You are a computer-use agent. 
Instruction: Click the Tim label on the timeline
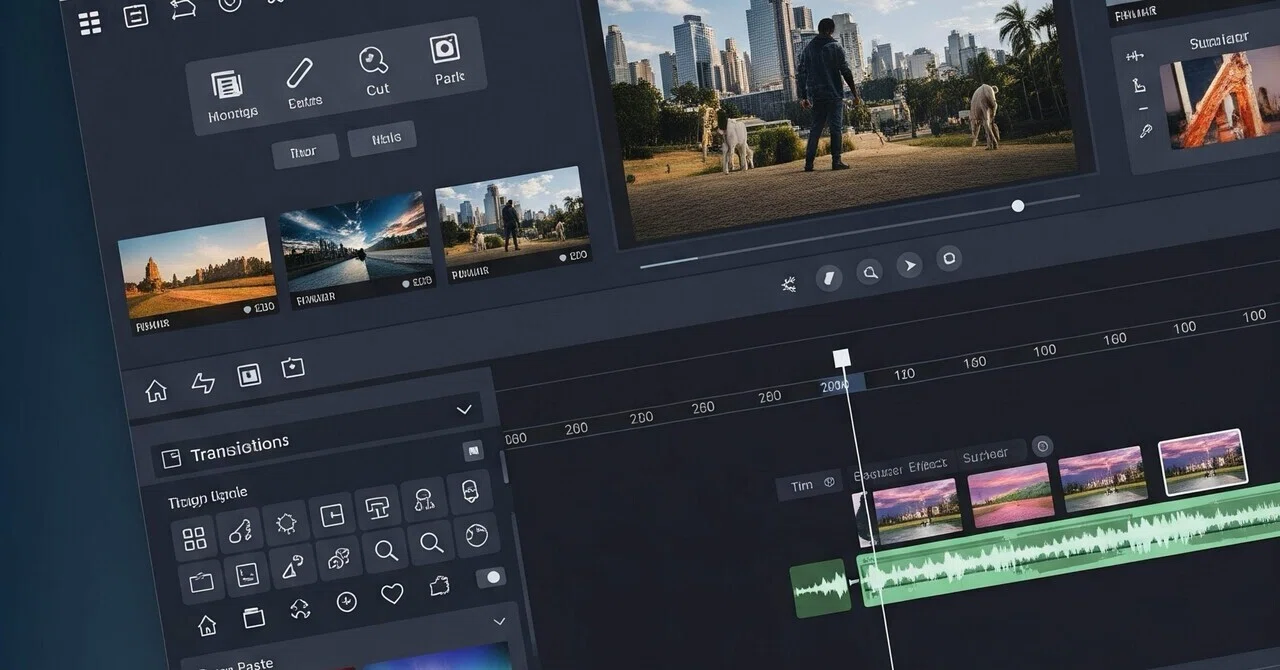click(802, 486)
